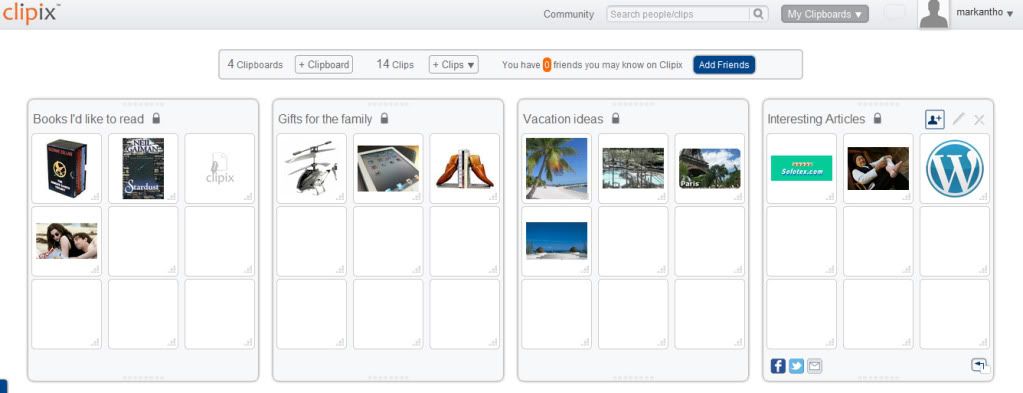
Task: Open the resort pool clip
Action: click(x=633, y=168)
